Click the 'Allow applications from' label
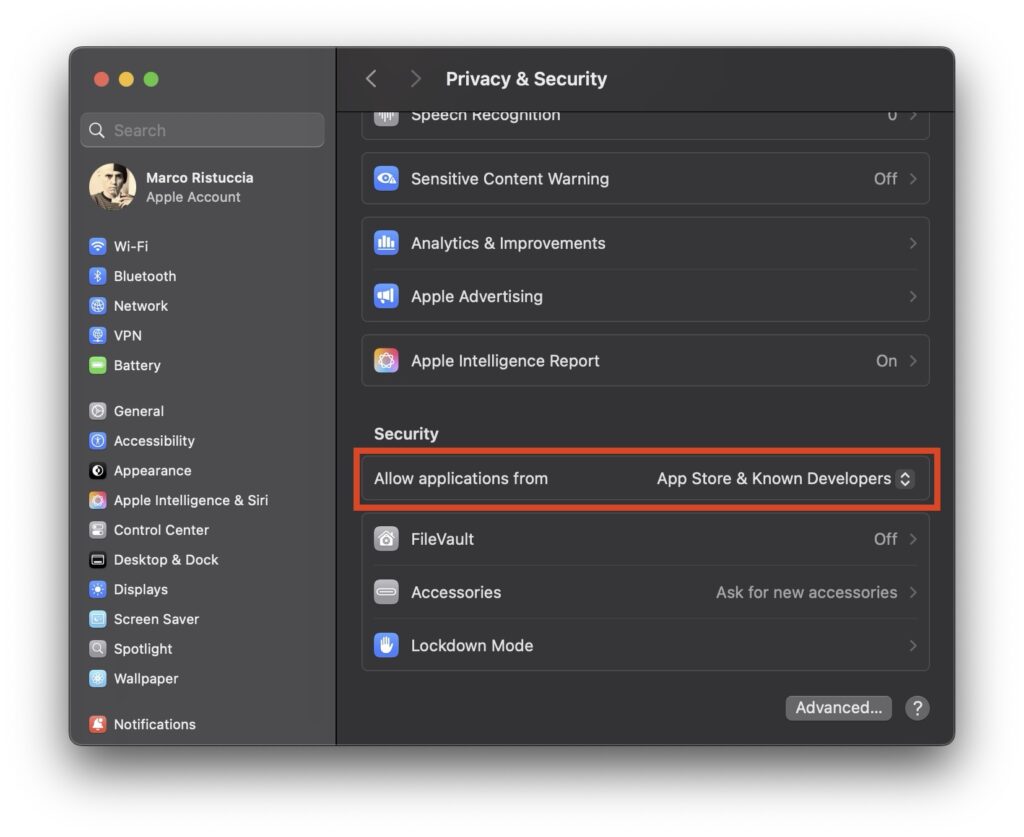This screenshot has width=1024, height=837. pos(461,479)
